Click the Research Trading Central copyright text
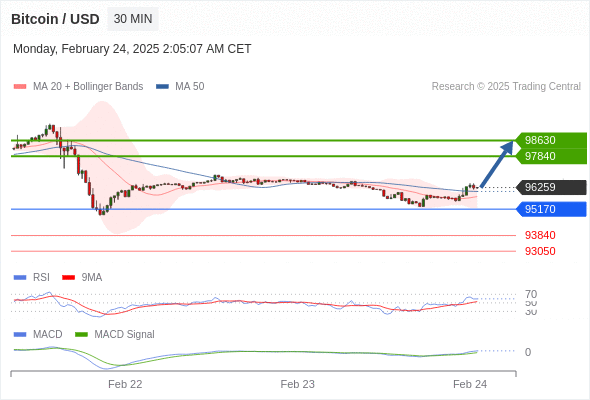The width and height of the screenshot is (590, 400). click(x=506, y=87)
